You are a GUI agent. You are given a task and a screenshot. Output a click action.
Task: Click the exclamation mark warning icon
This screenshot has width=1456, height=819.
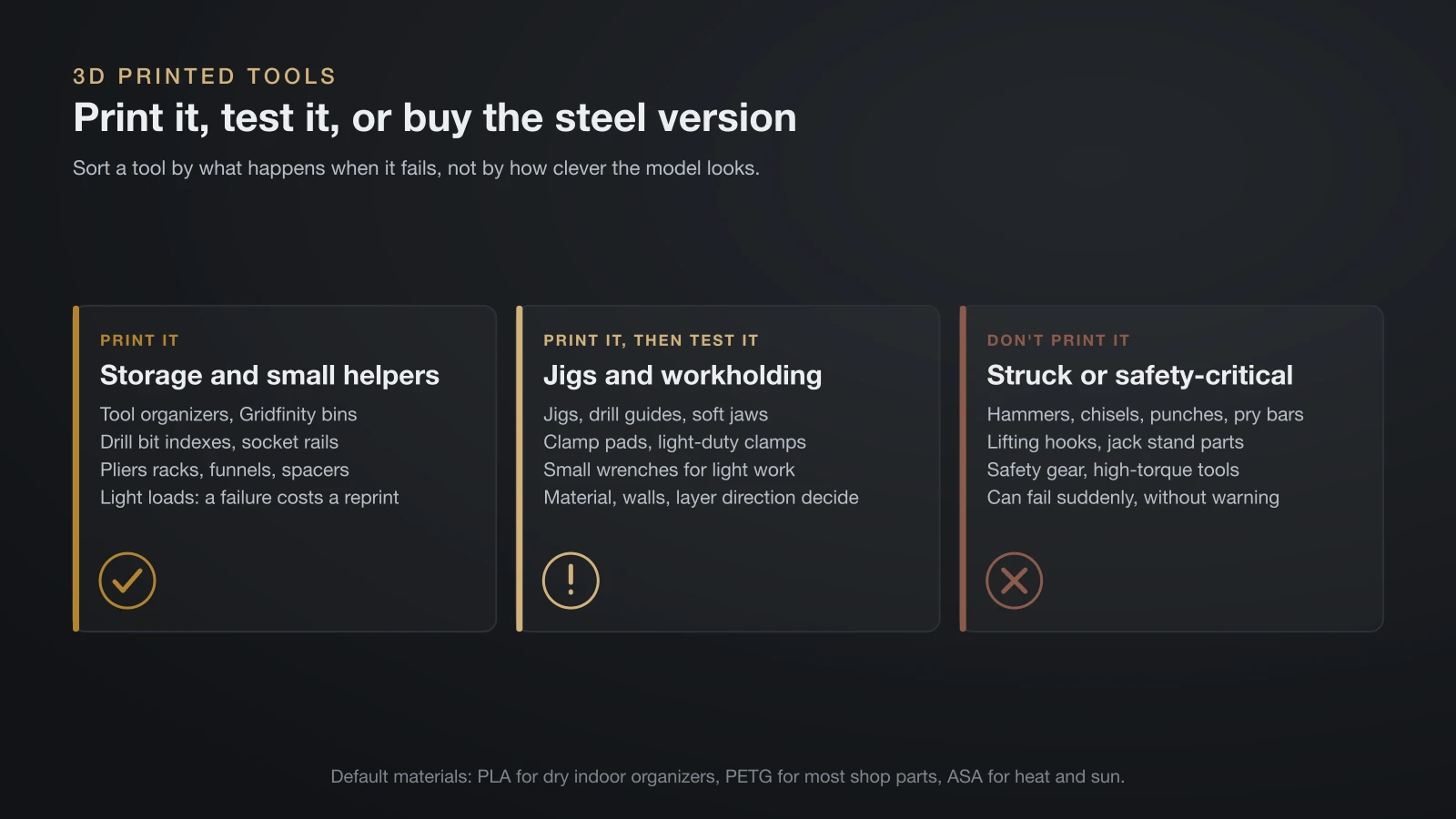point(571,581)
